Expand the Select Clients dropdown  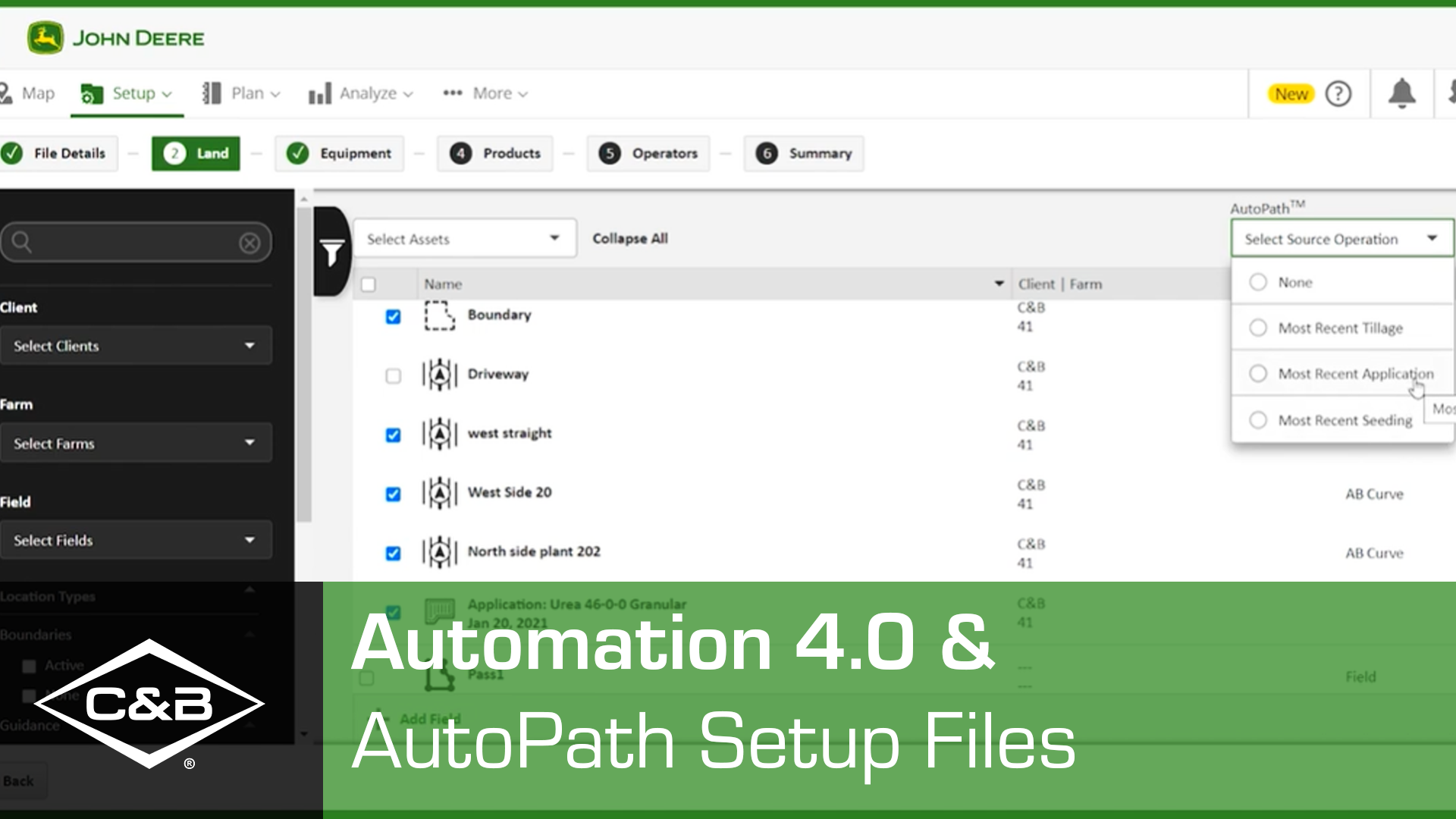click(136, 346)
